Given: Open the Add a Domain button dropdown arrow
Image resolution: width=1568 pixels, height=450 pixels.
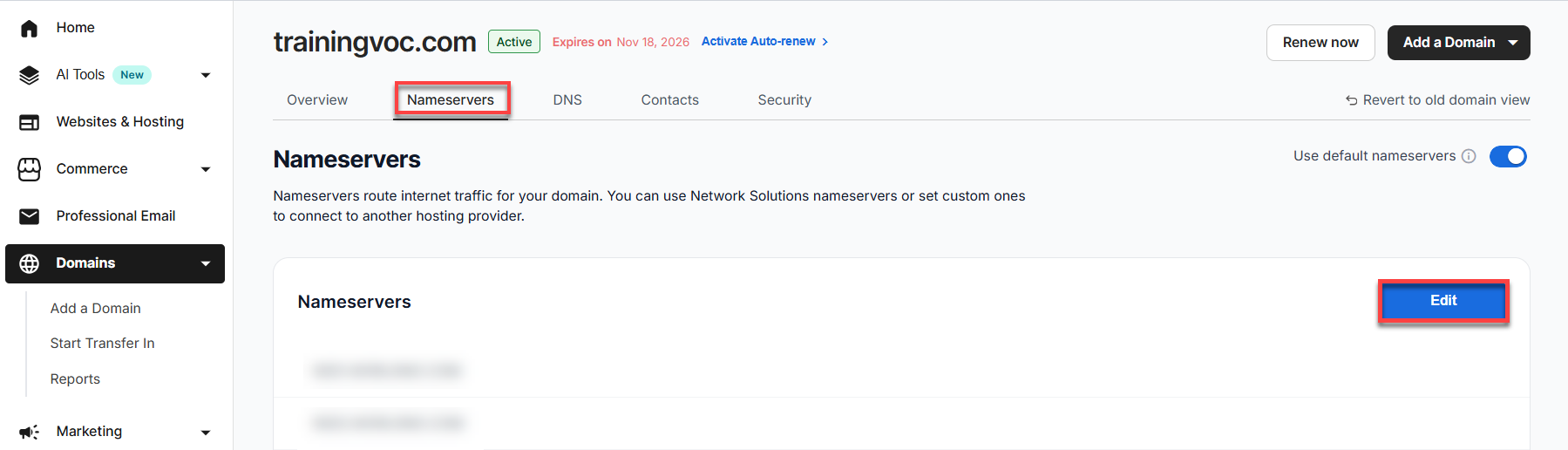Looking at the screenshot, I should click(1513, 43).
